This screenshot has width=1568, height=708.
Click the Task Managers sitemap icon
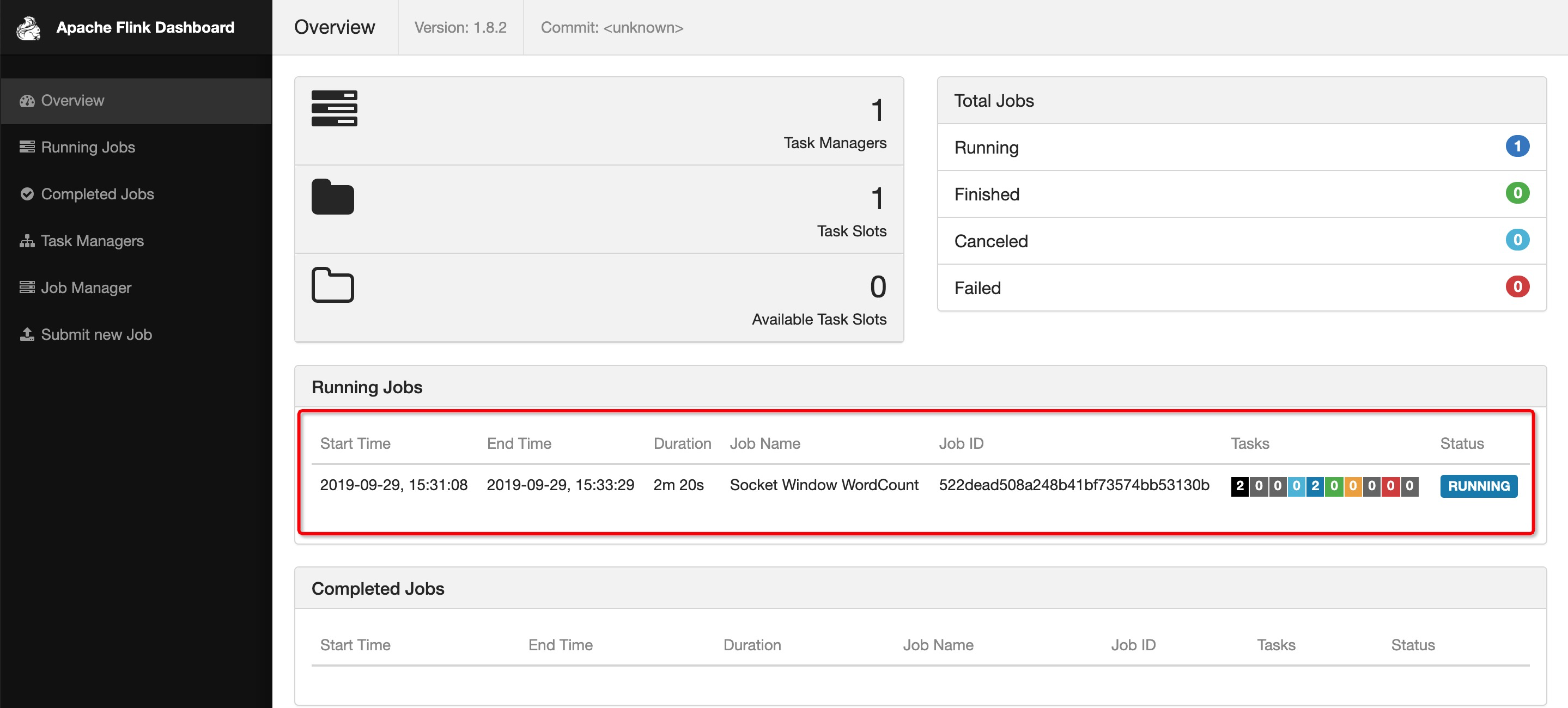click(27, 241)
